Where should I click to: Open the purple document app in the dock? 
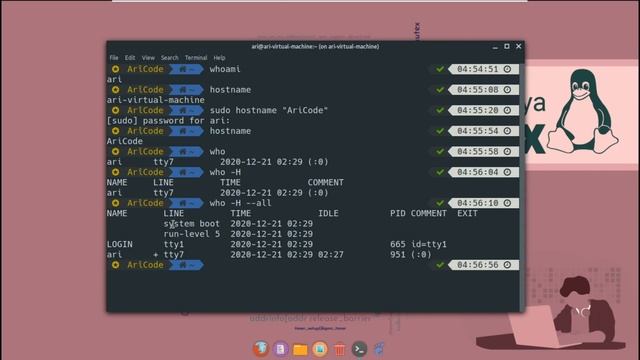coord(281,349)
